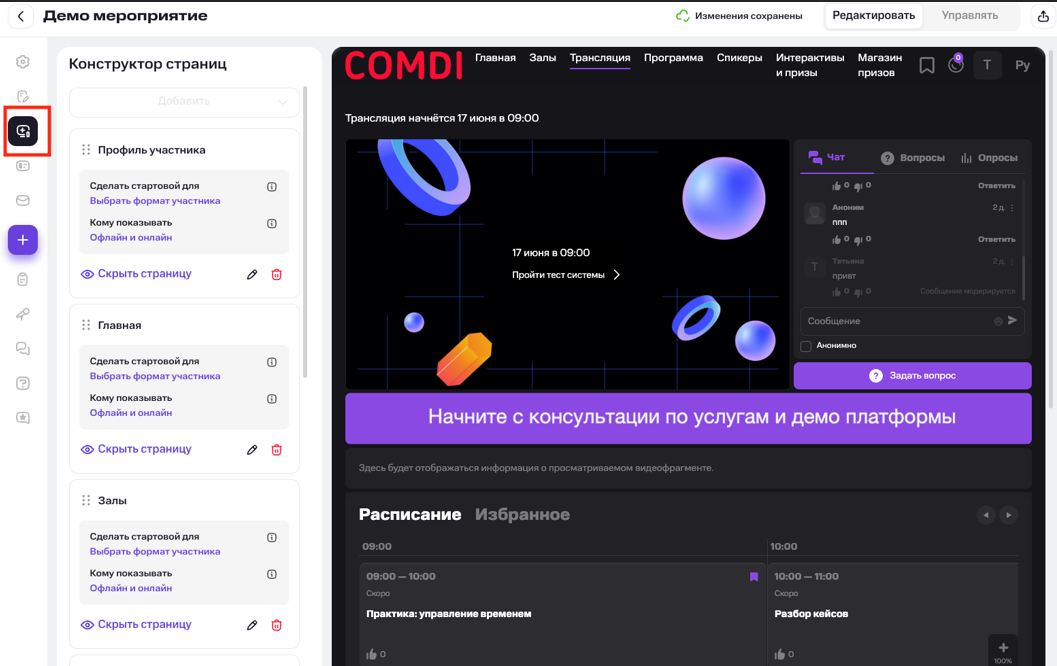This screenshot has height=666, width=1057.
Task: Click the schedule previous arrow button
Action: [986, 515]
